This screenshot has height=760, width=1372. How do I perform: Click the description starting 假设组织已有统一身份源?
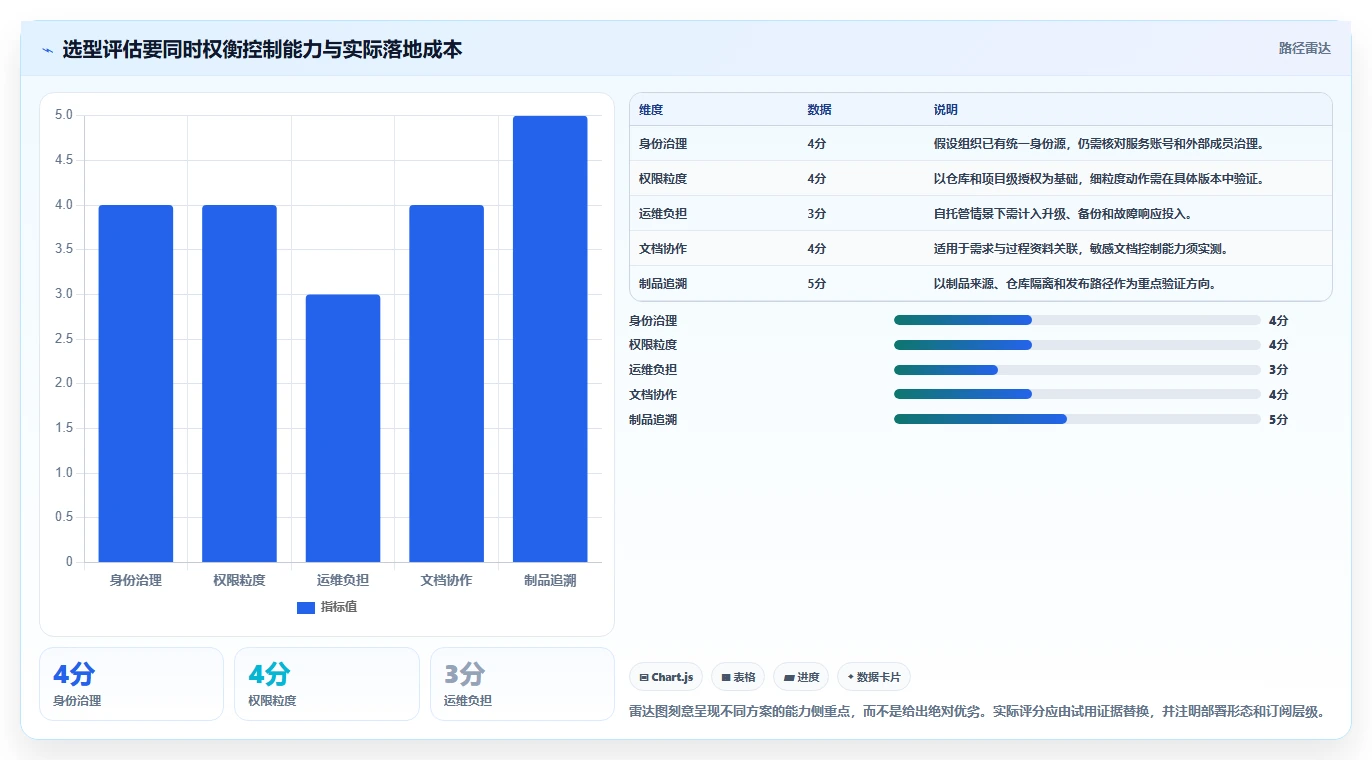[1100, 144]
